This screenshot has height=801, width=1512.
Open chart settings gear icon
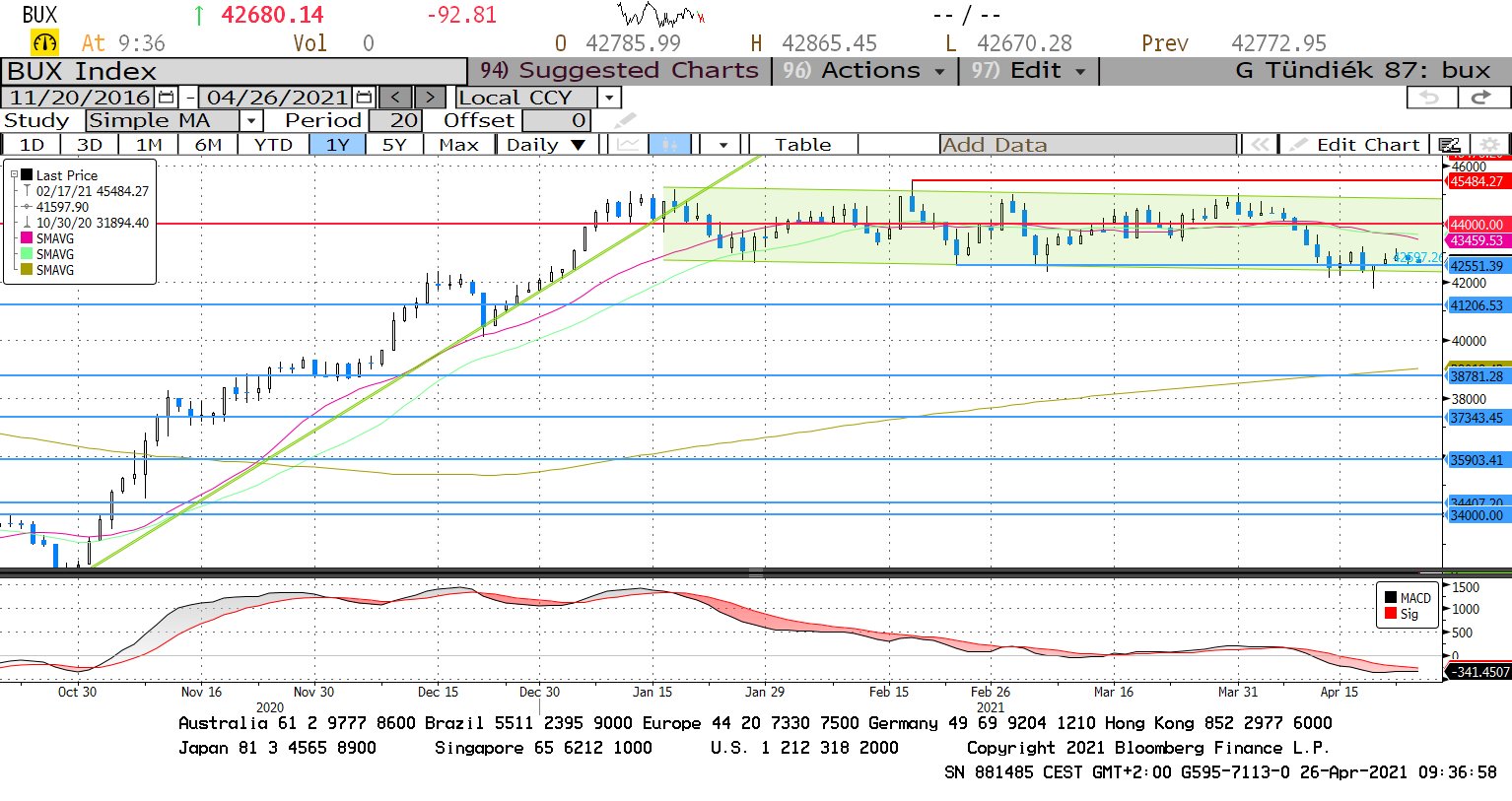[x=1490, y=145]
